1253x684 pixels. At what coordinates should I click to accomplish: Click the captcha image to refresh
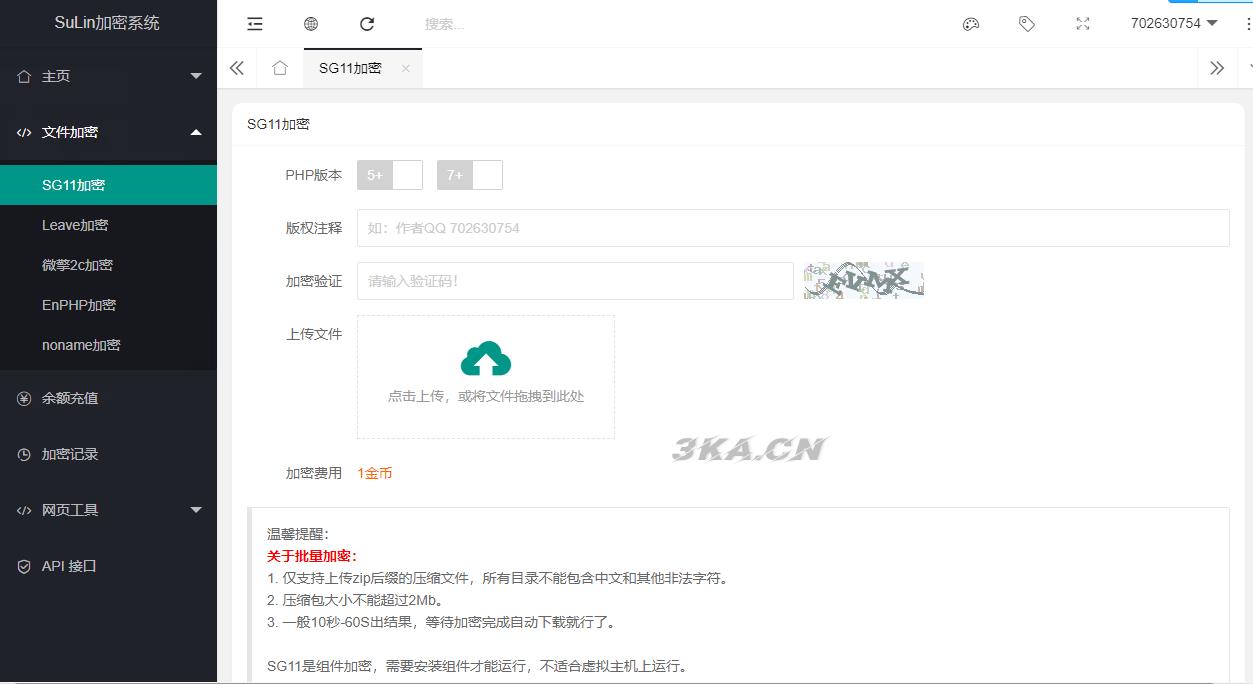[863, 281]
